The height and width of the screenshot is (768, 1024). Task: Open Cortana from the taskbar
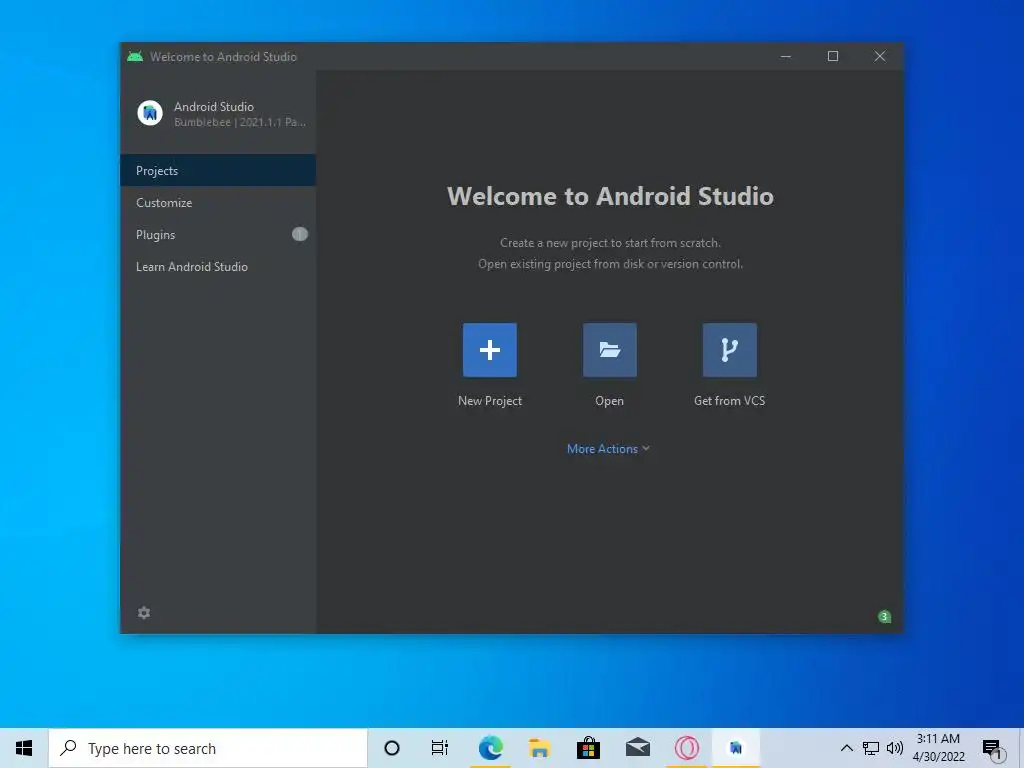click(392, 748)
